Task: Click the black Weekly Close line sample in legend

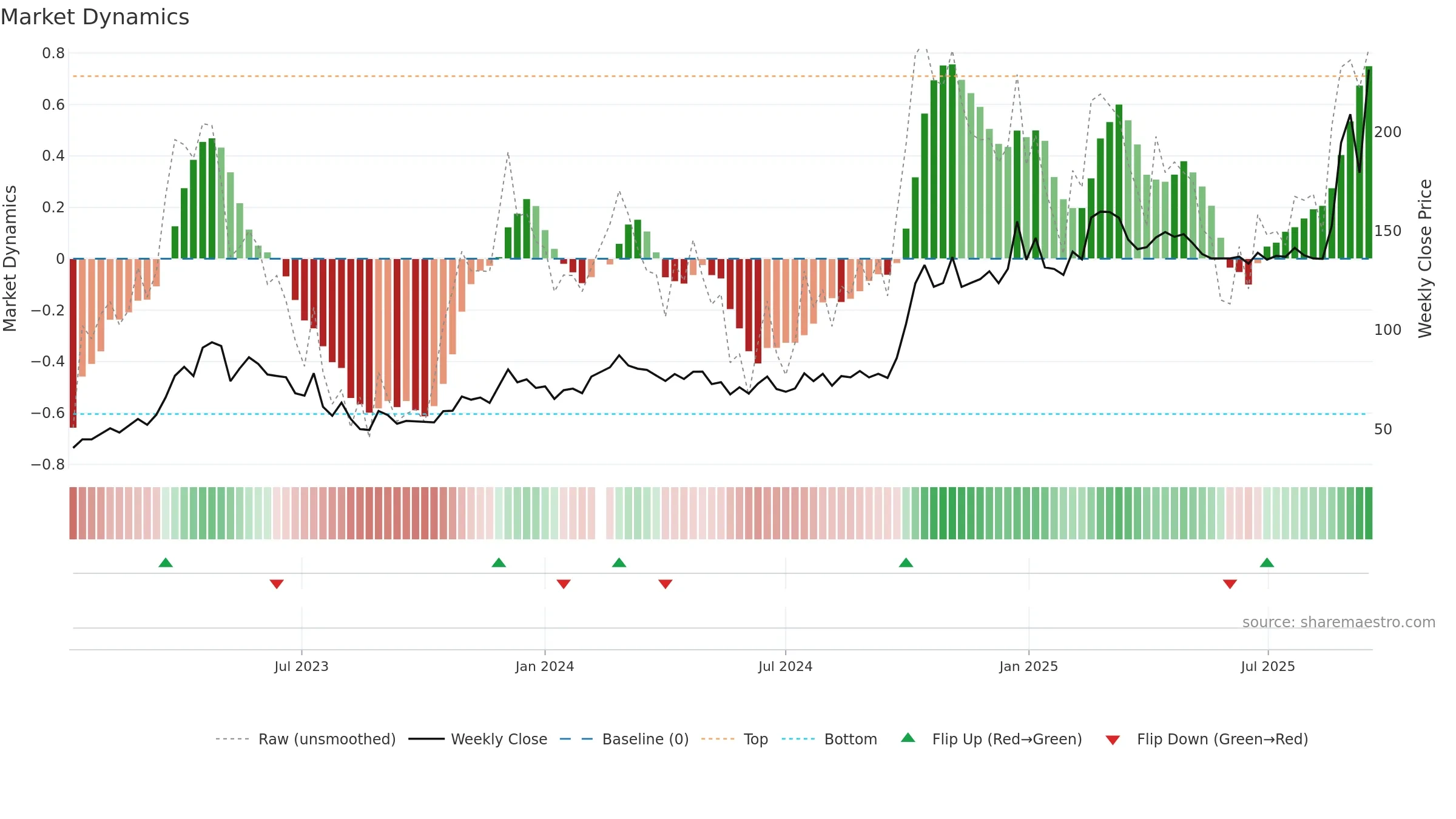Action: point(426,739)
